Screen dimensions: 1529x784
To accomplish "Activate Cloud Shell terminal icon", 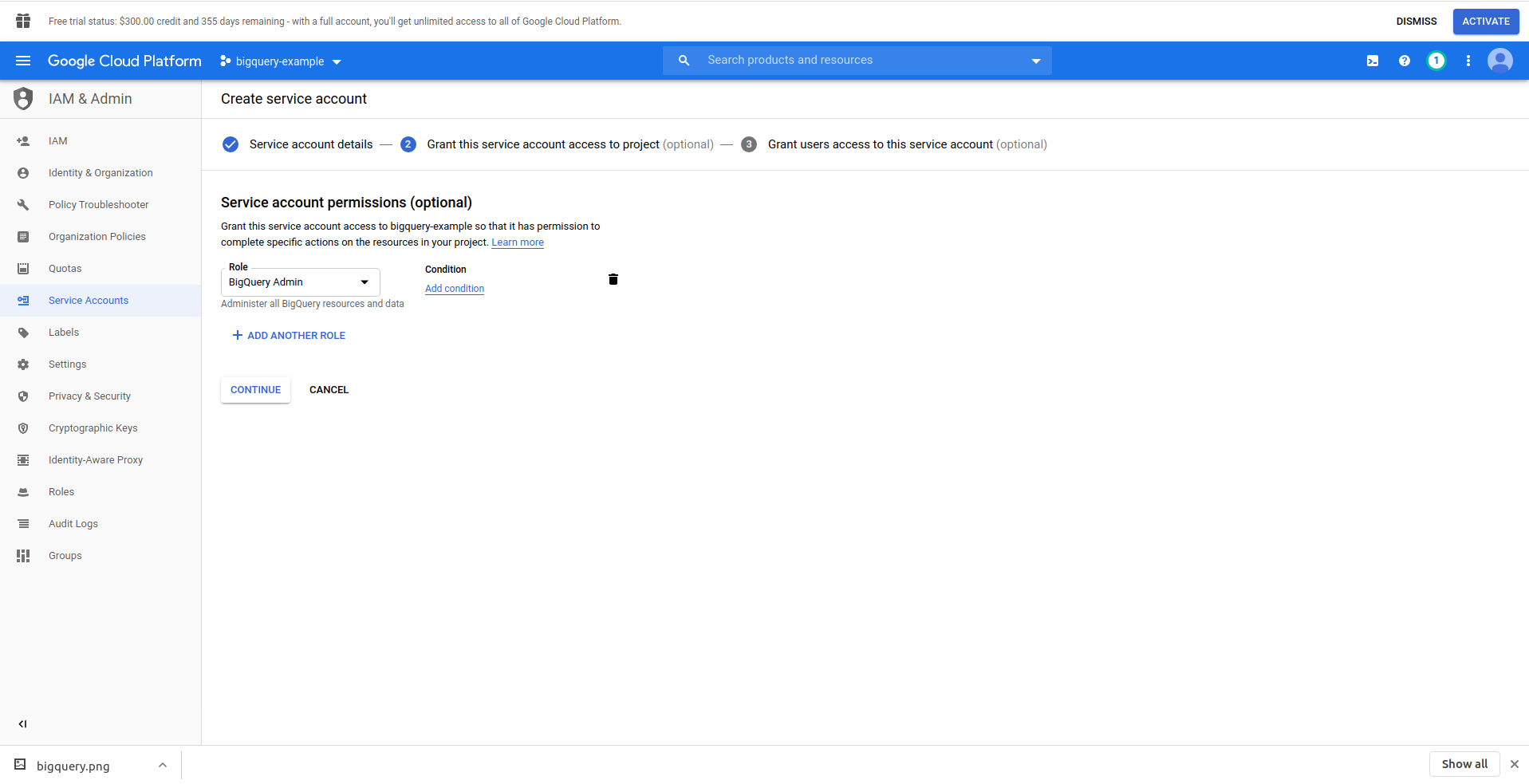I will tap(1373, 61).
